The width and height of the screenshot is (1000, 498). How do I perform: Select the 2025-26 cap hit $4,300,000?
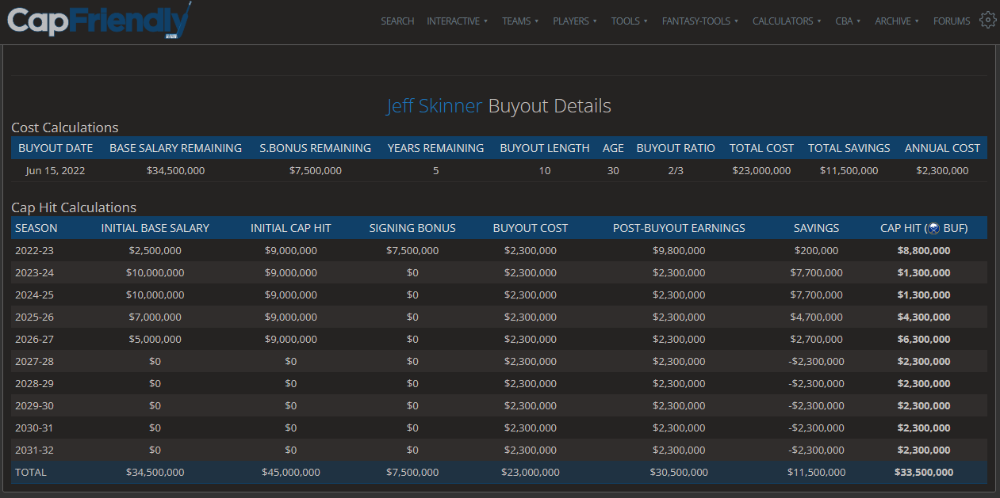[x=923, y=317]
